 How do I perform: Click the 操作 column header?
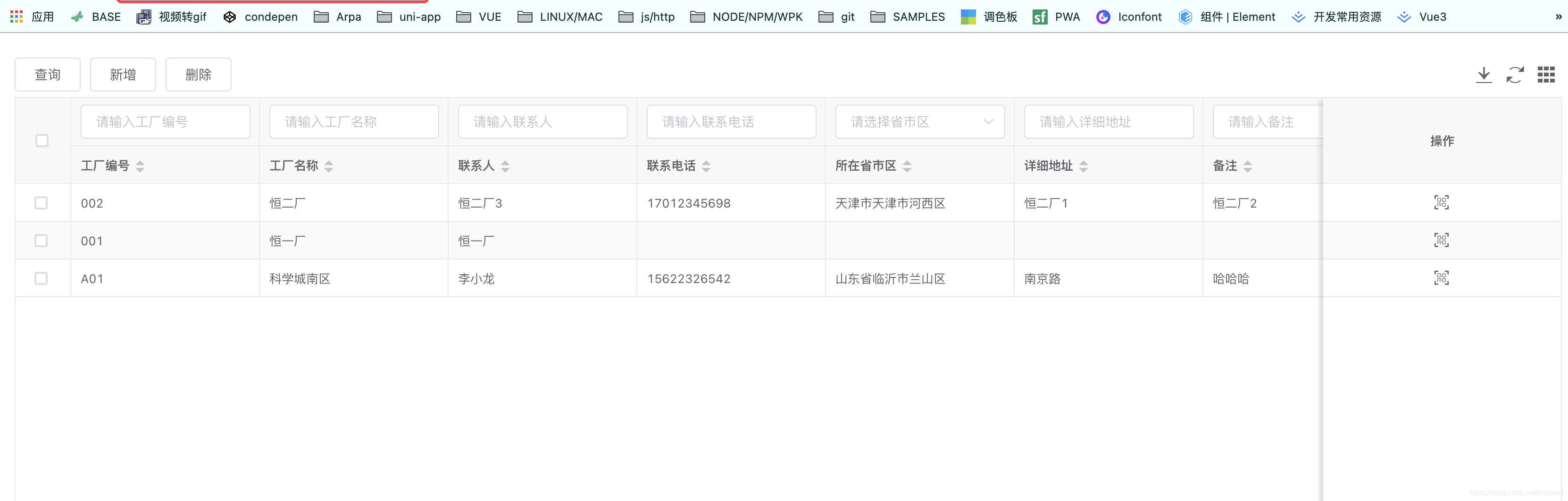pos(1442,141)
